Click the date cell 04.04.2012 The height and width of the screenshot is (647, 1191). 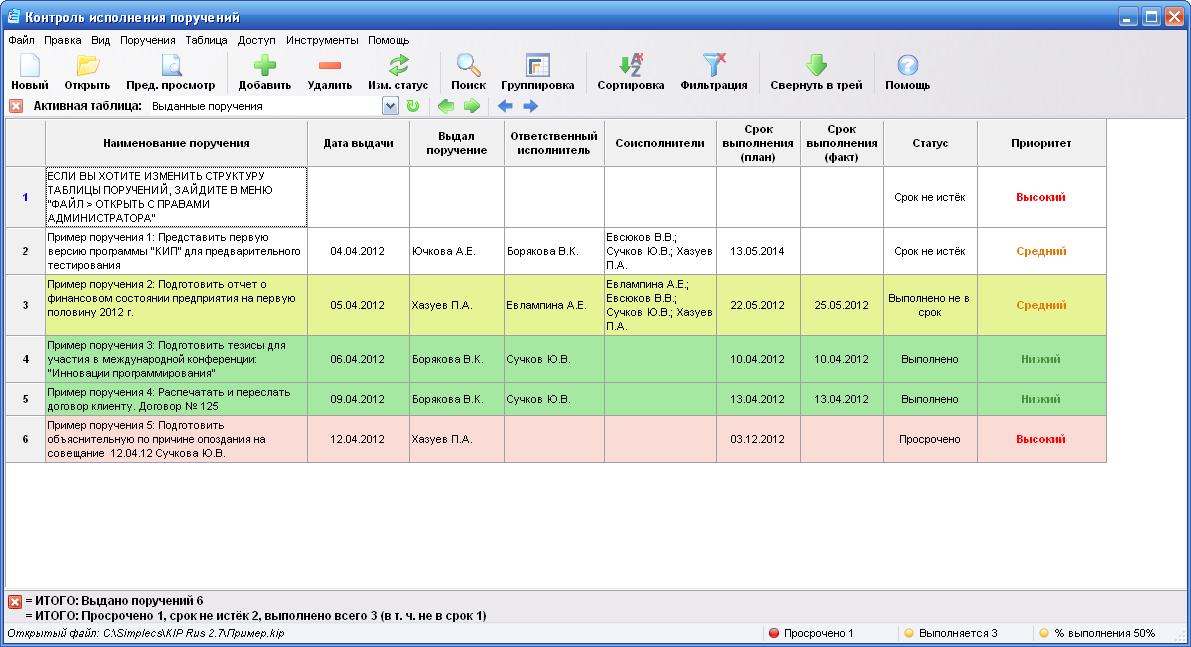pyautogui.click(x=359, y=251)
